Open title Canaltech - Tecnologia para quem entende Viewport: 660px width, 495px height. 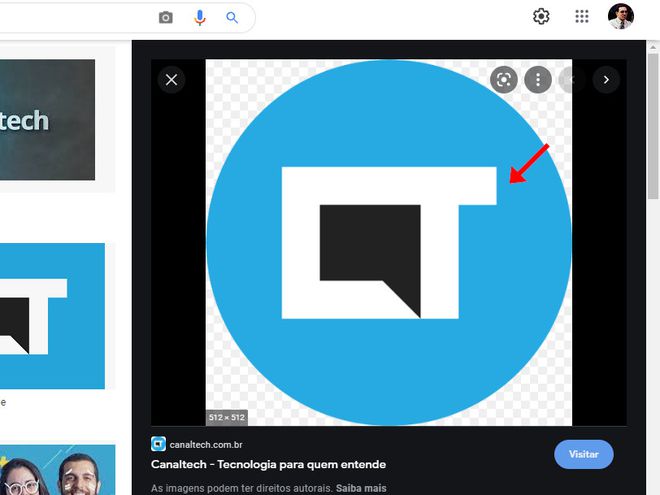(x=268, y=464)
